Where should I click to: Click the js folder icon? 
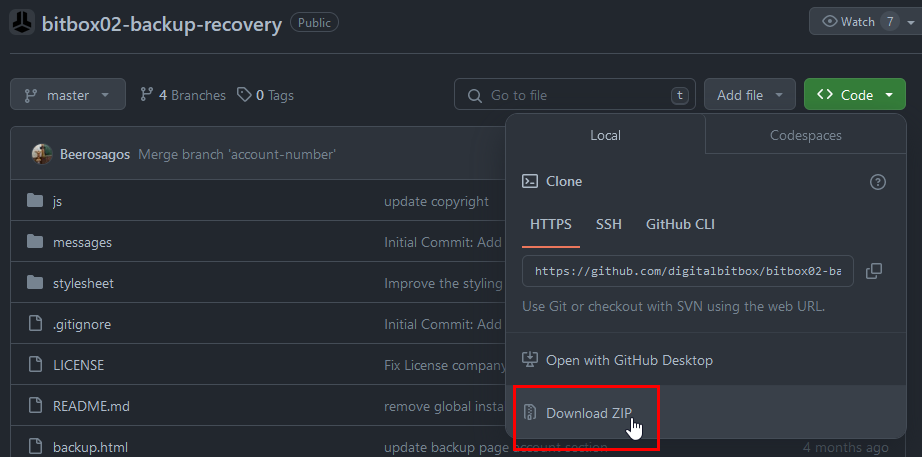pos(35,201)
